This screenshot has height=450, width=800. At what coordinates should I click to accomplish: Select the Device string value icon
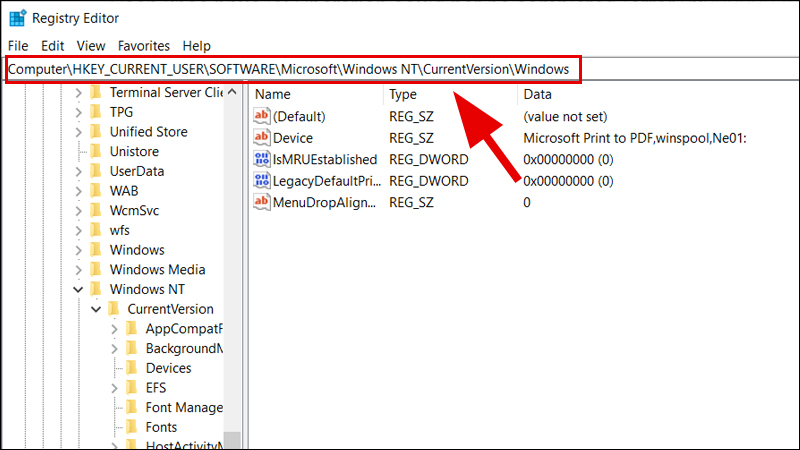pyautogui.click(x=262, y=138)
